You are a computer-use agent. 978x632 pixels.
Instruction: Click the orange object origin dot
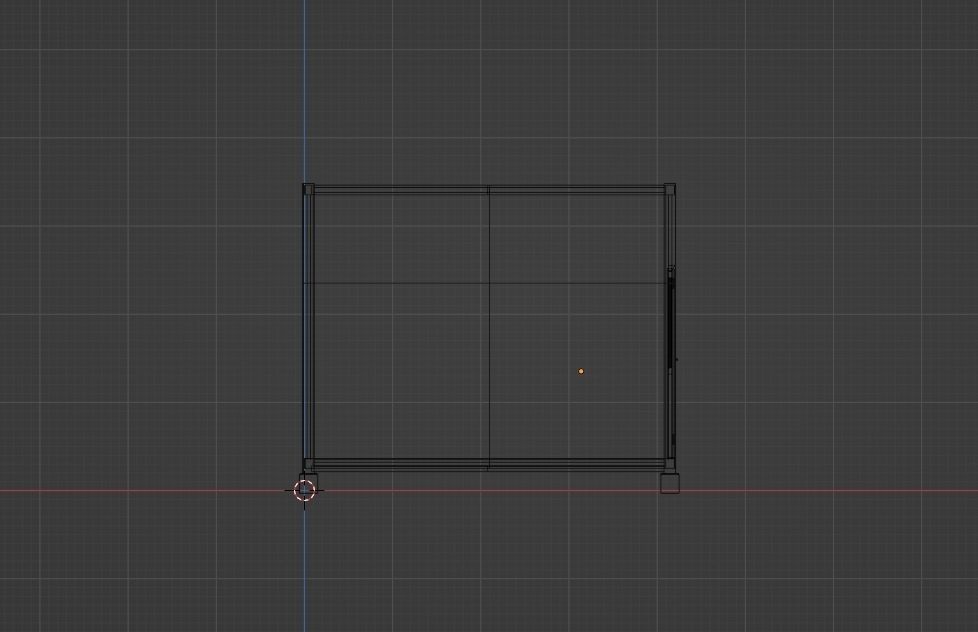coord(581,371)
